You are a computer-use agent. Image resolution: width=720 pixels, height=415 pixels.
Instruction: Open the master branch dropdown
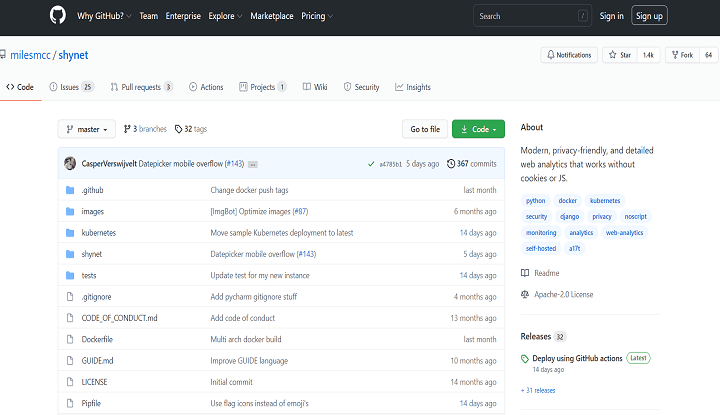87,129
